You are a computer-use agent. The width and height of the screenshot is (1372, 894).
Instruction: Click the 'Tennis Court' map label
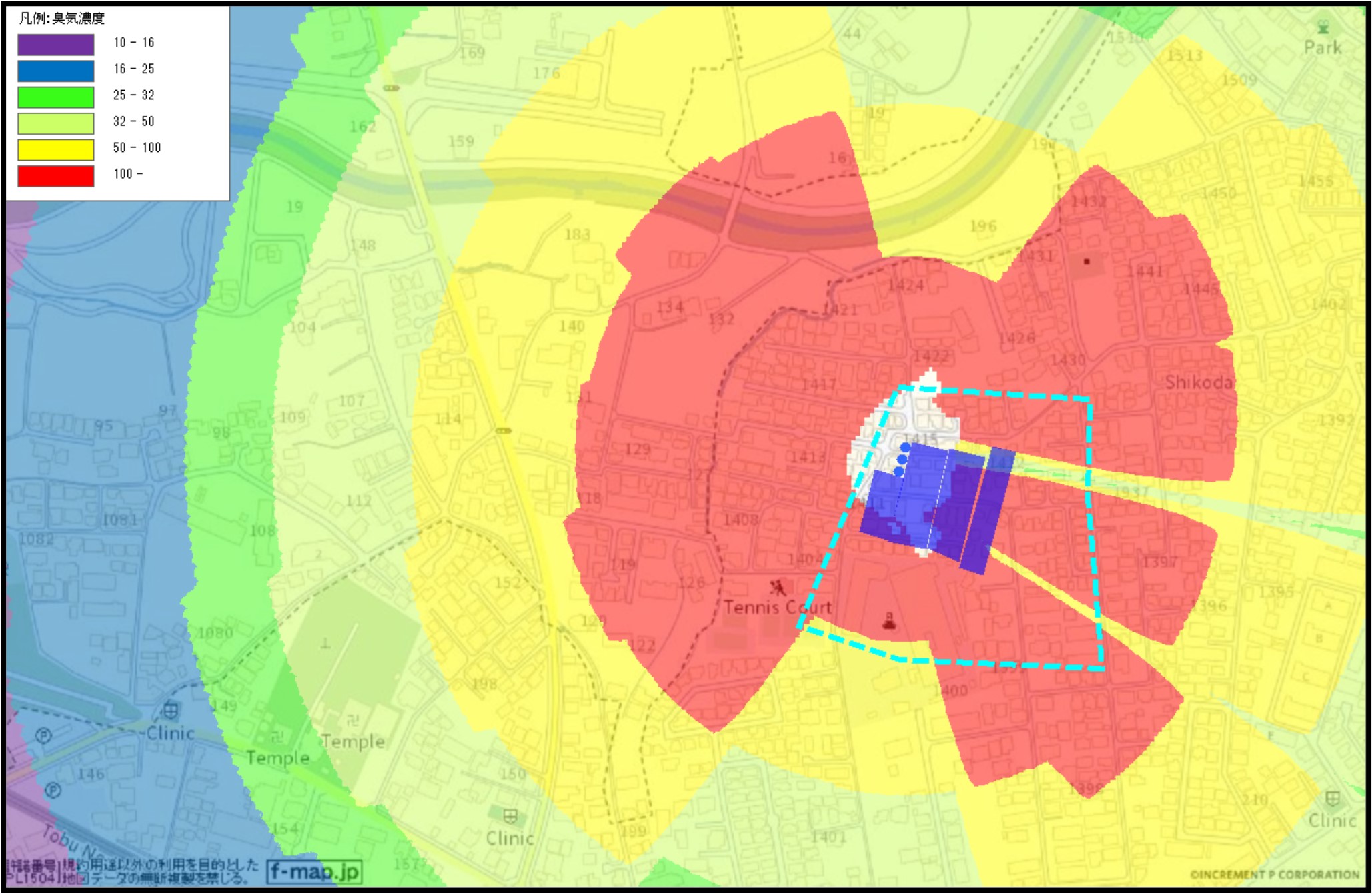pyautogui.click(x=778, y=607)
